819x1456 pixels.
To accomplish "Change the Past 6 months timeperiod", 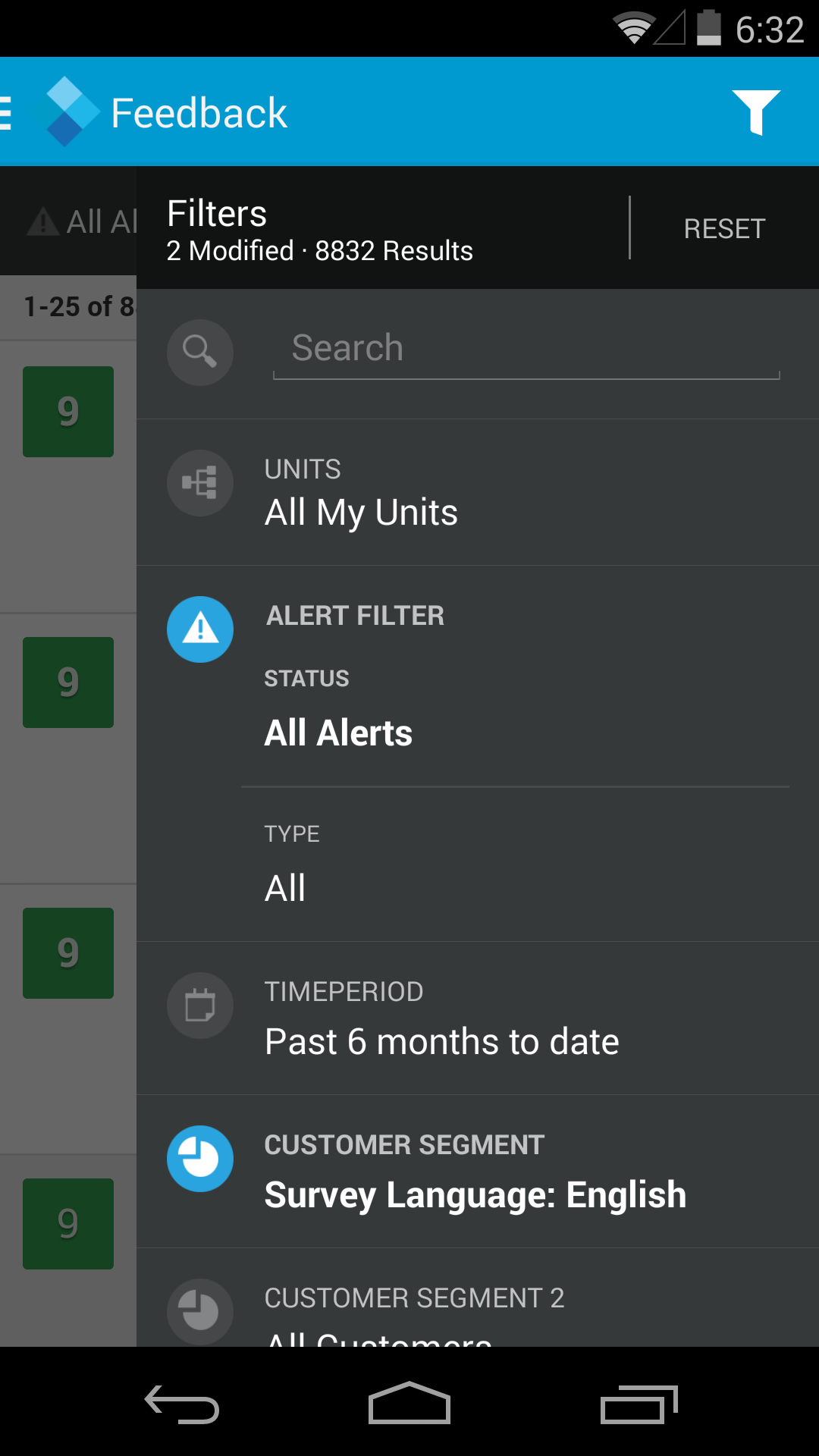I will (x=441, y=1041).
